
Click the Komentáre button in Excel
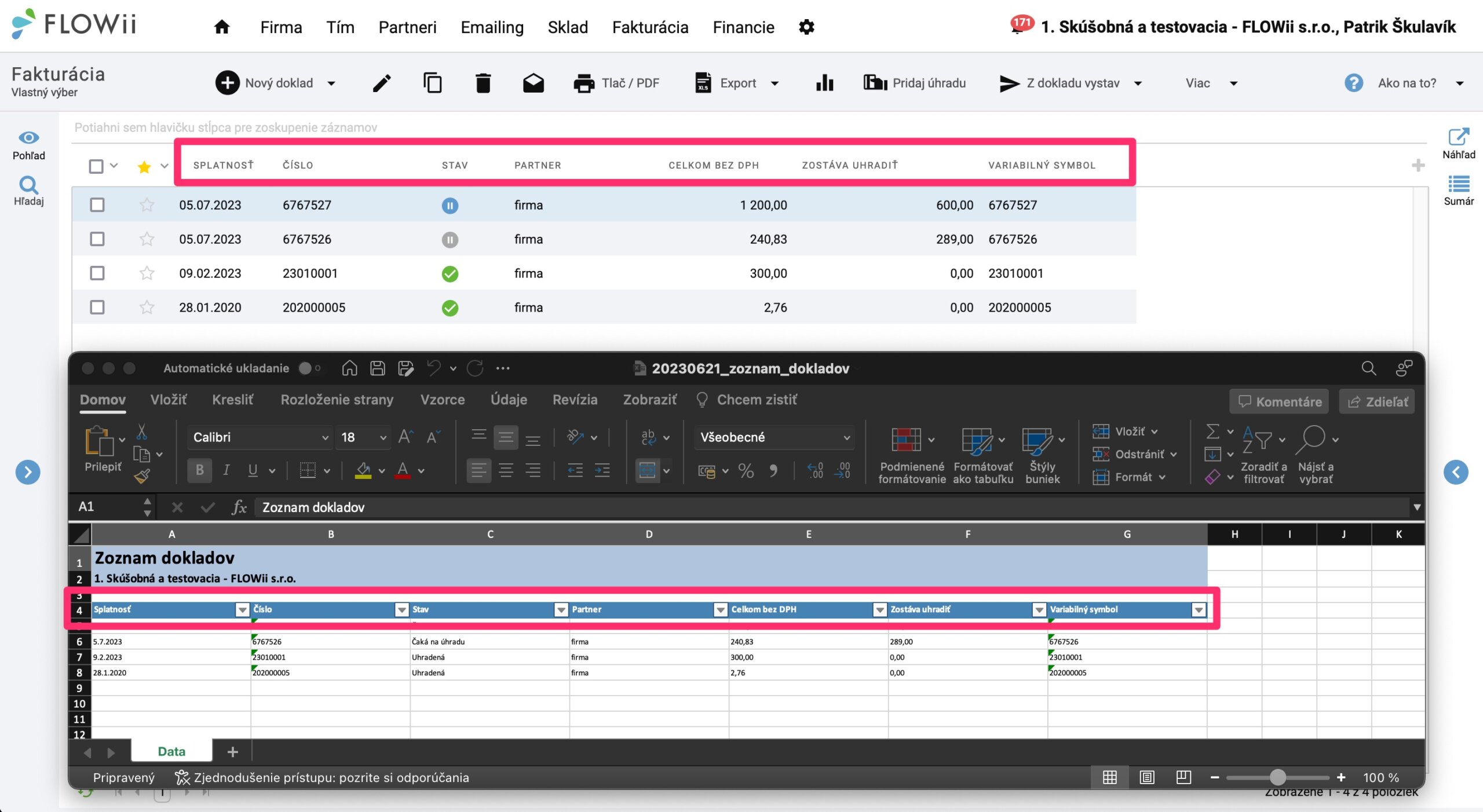[1279, 401]
